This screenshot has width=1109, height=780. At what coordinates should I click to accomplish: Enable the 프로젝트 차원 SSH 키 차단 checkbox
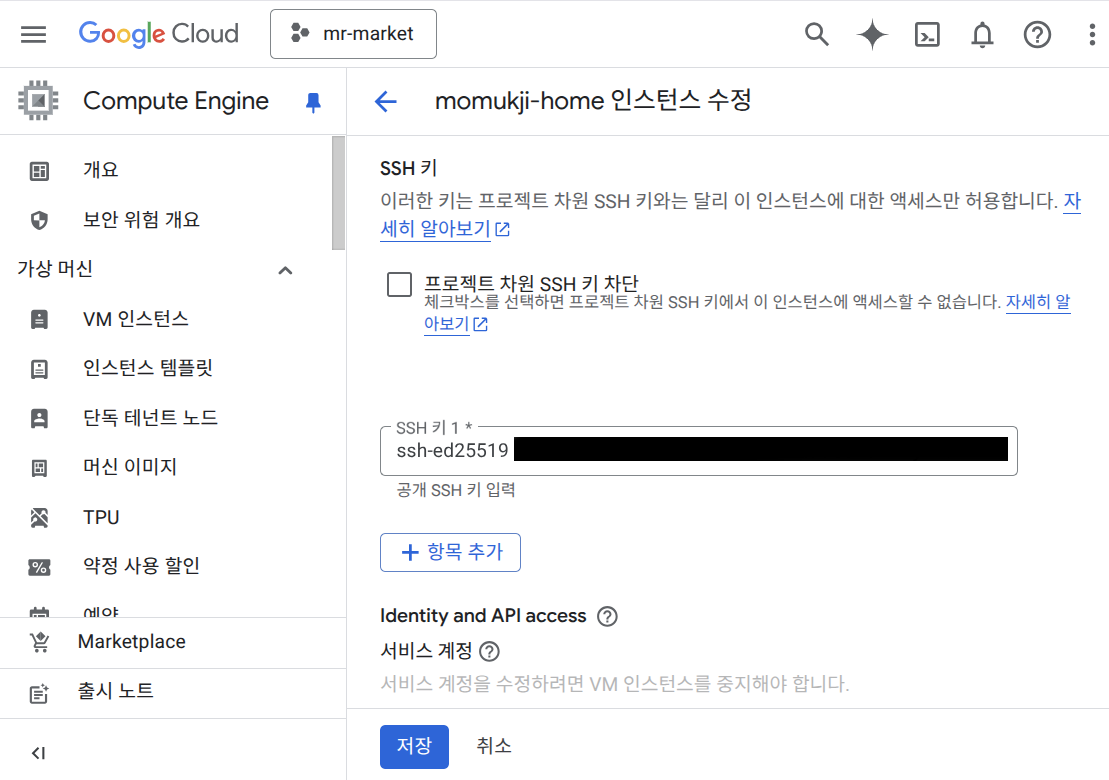click(399, 285)
